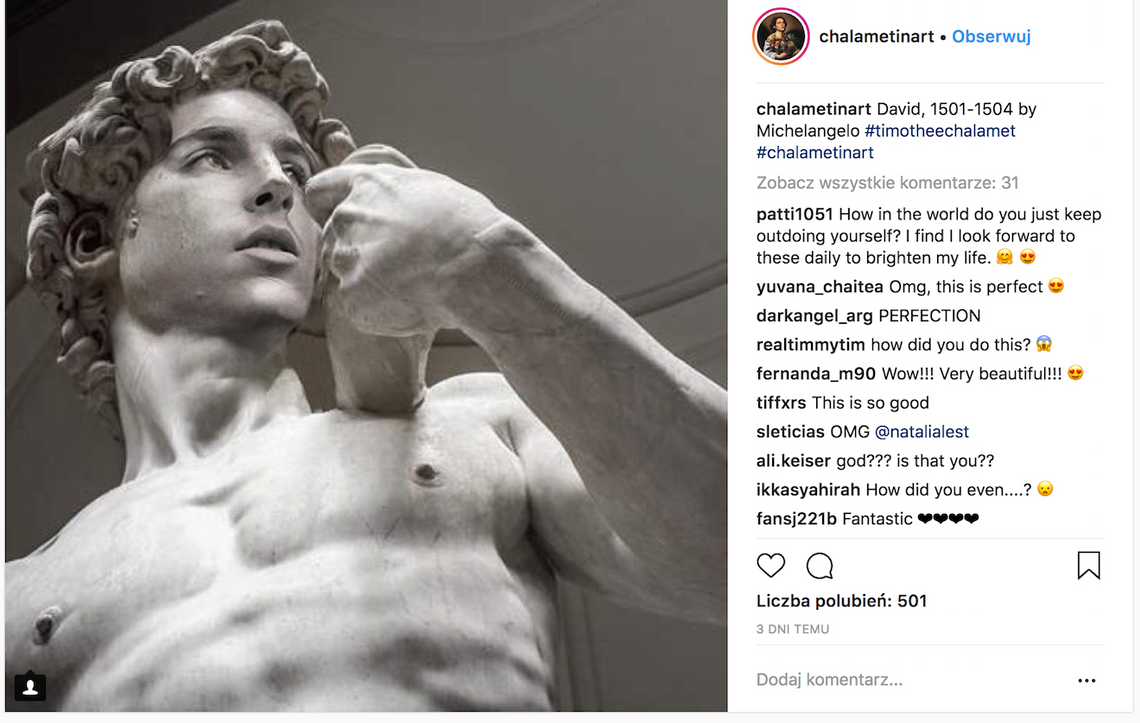This screenshot has height=723, width=1140.
Task: Open fansj221b commenter profile
Action: point(796,519)
